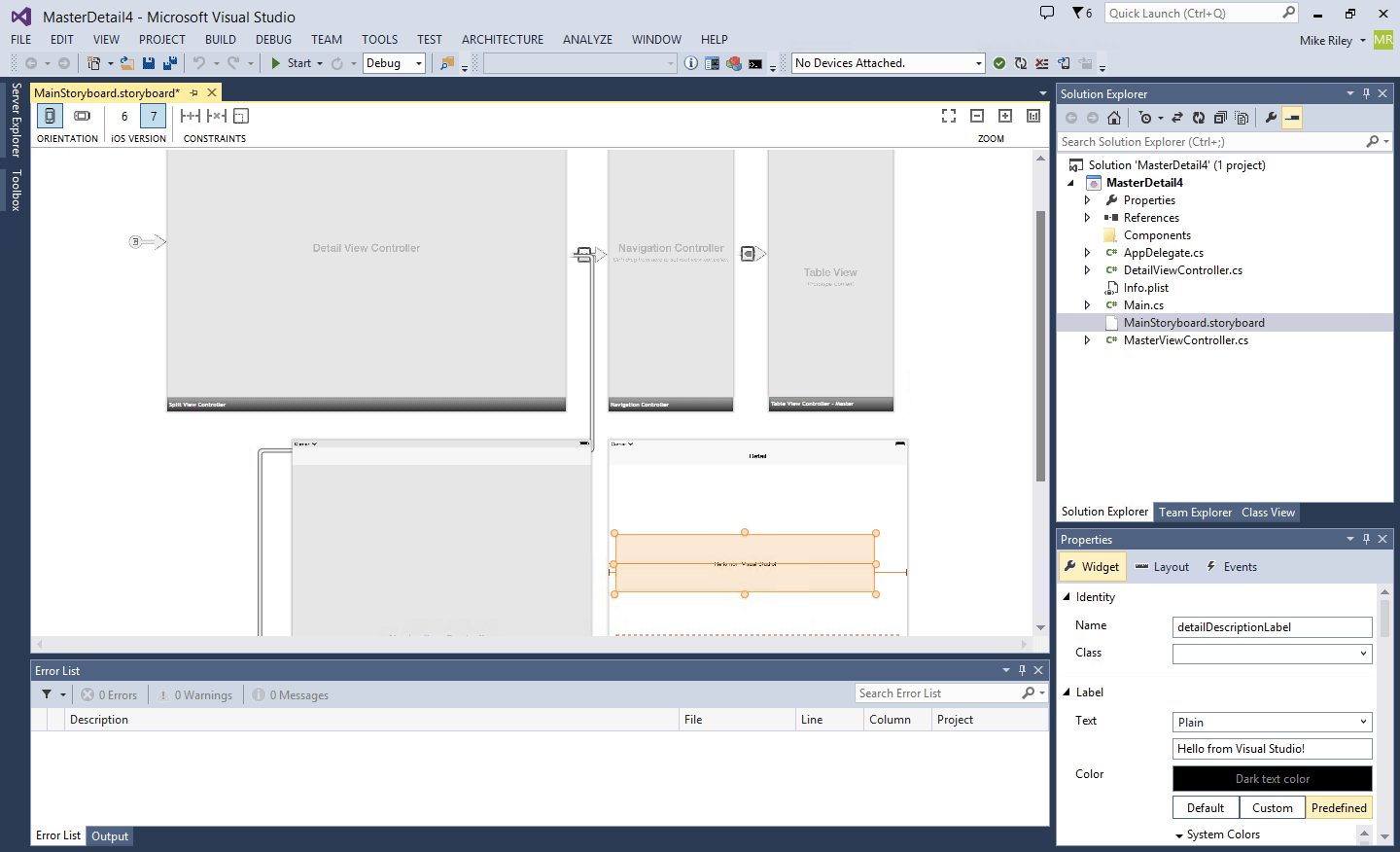Toggle the 0 Warnings filter
Viewport: 1400px width, 852px height.
195,695
